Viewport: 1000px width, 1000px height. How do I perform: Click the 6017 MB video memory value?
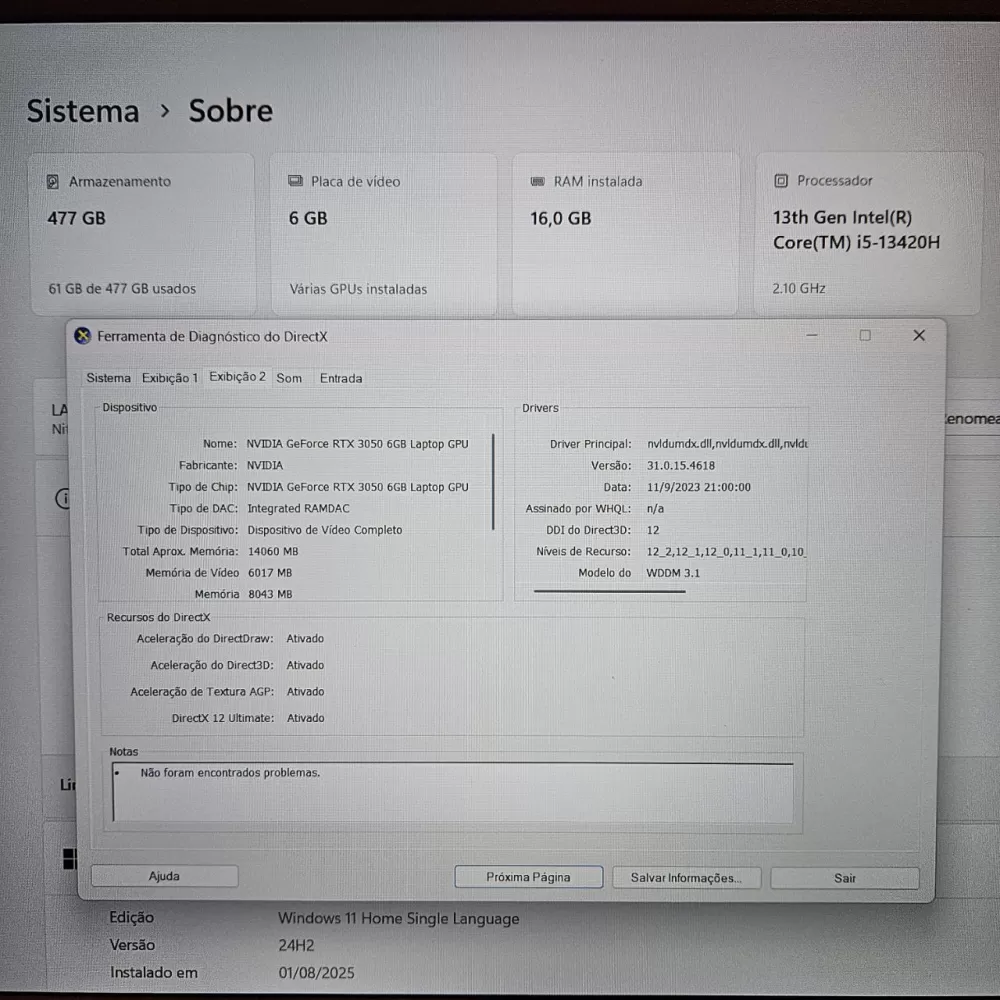pos(270,573)
